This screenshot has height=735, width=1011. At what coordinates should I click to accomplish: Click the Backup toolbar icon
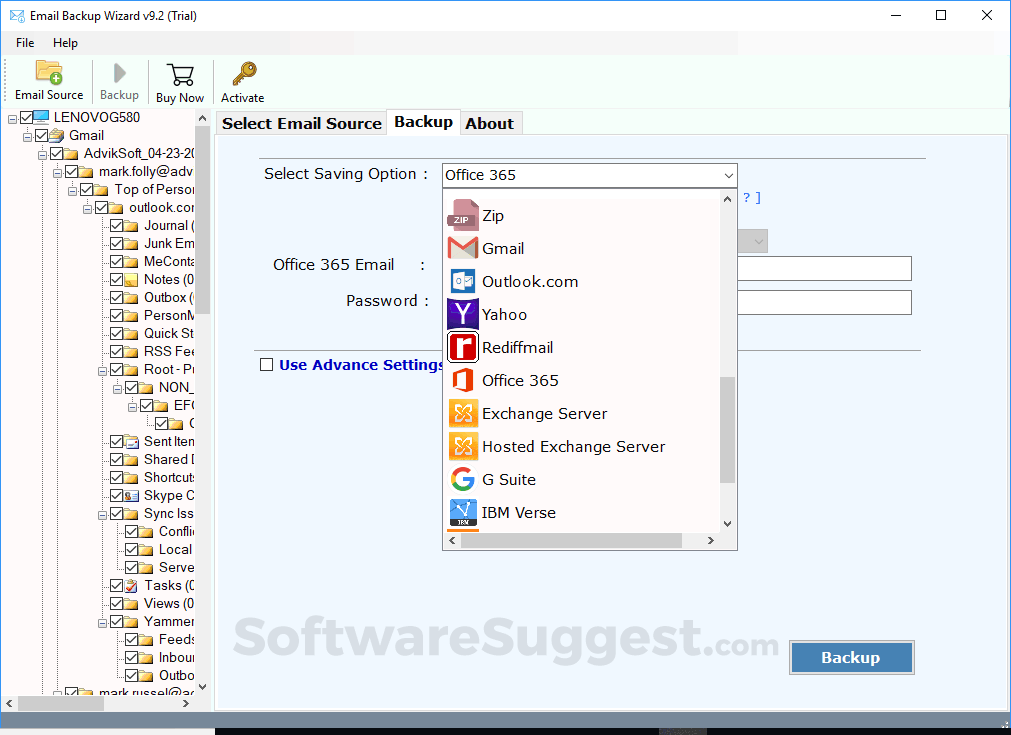pyautogui.click(x=119, y=80)
